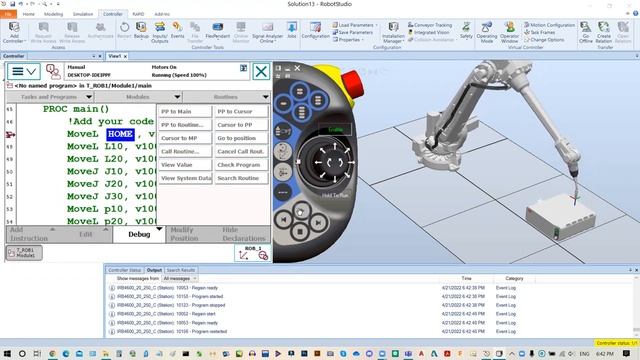
Task: Open the Events tool
Action: click(177, 31)
